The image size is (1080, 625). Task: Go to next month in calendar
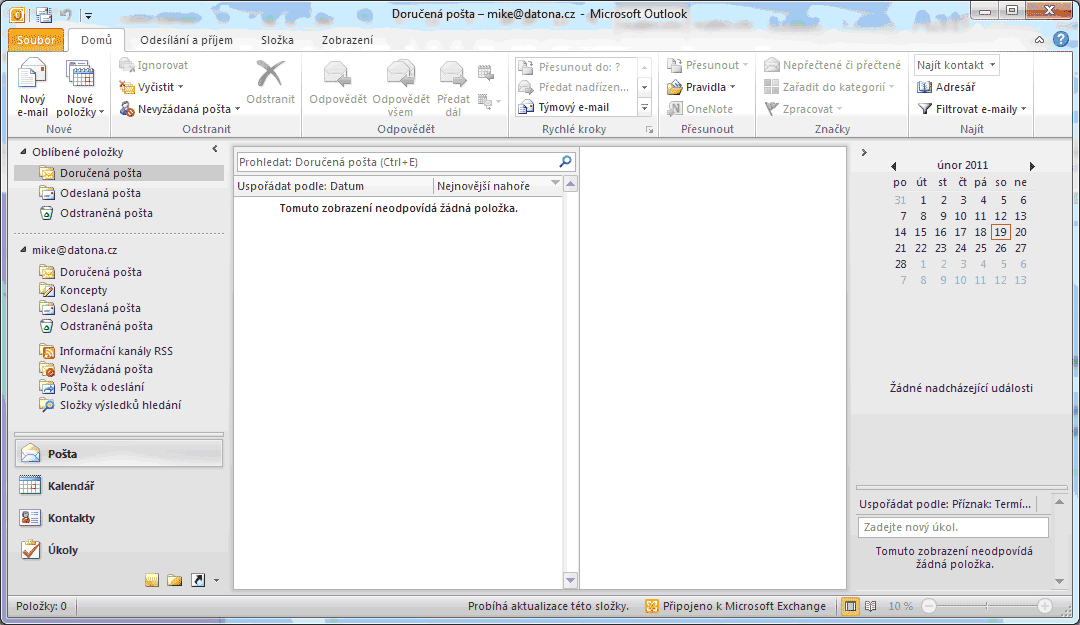click(1032, 166)
